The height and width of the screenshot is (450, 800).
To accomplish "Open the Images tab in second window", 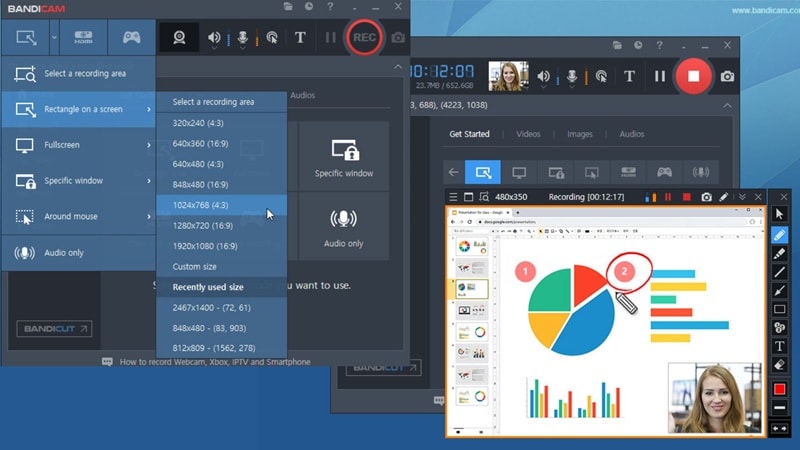I will tap(580, 134).
